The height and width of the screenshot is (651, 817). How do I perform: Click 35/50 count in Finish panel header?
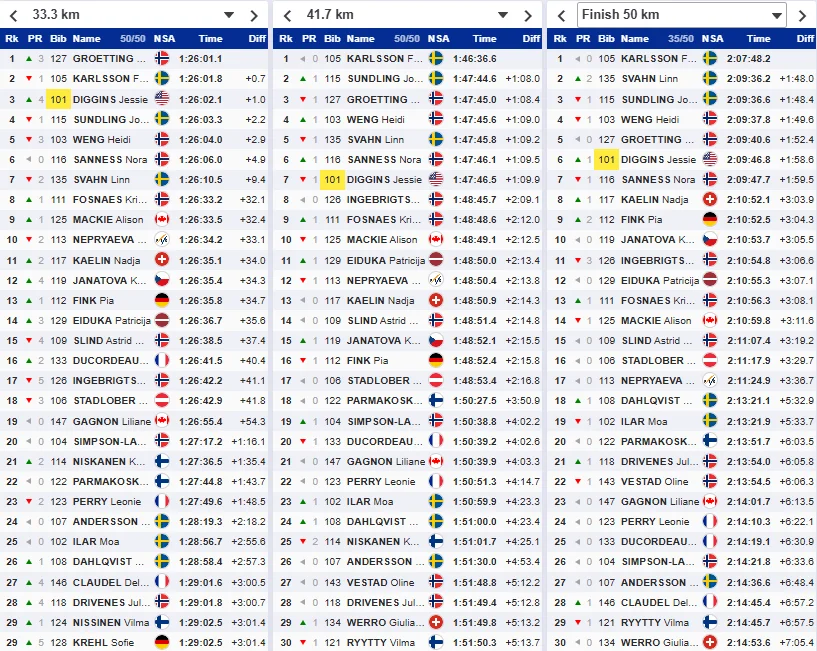click(x=680, y=39)
